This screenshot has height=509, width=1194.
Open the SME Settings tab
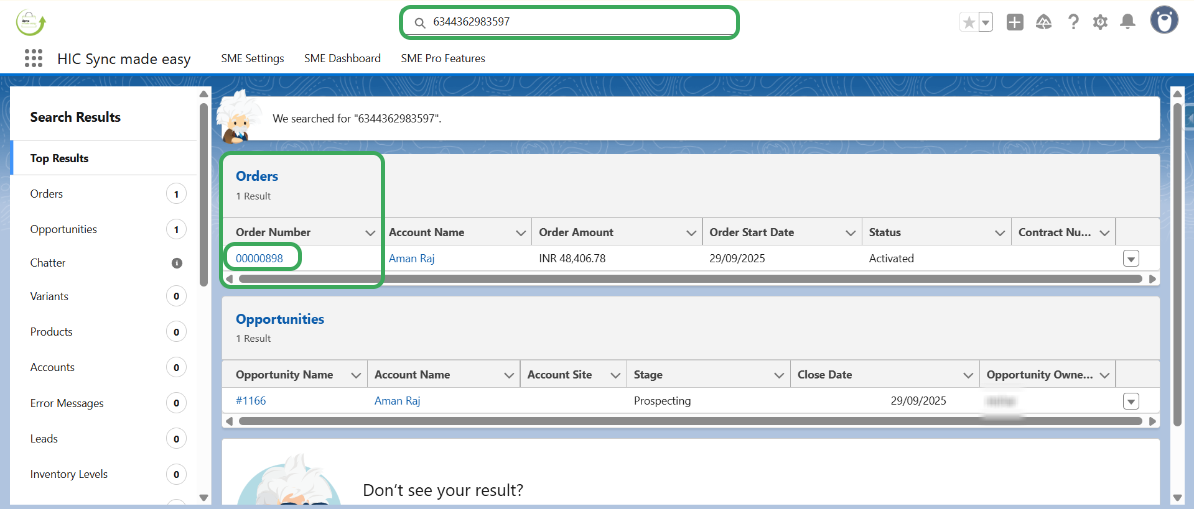click(253, 58)
